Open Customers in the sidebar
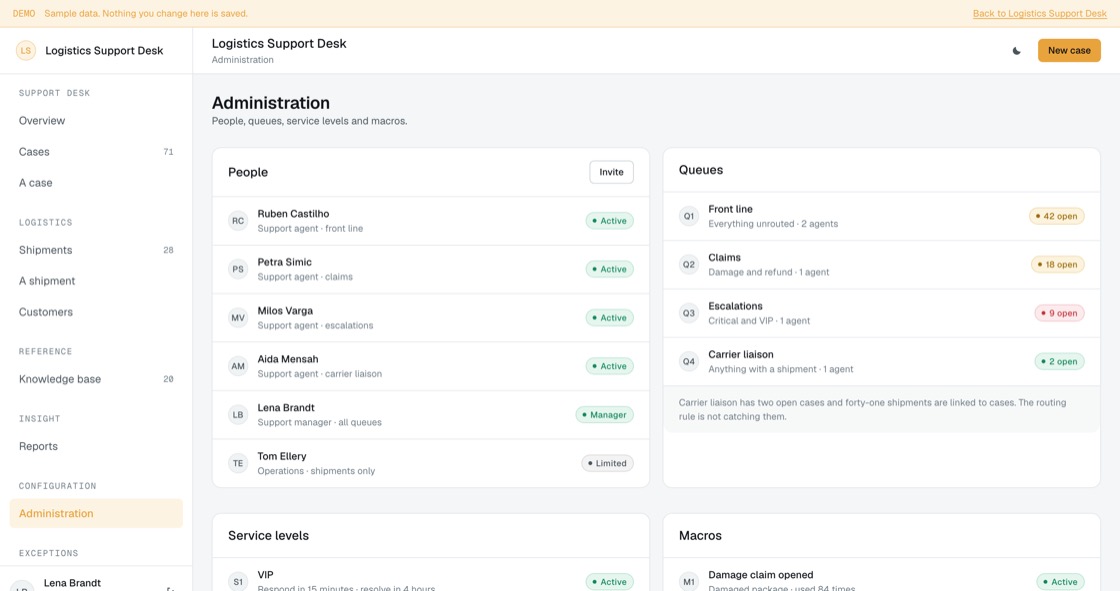Viewport: 1120px width, 591px height. 96,312
